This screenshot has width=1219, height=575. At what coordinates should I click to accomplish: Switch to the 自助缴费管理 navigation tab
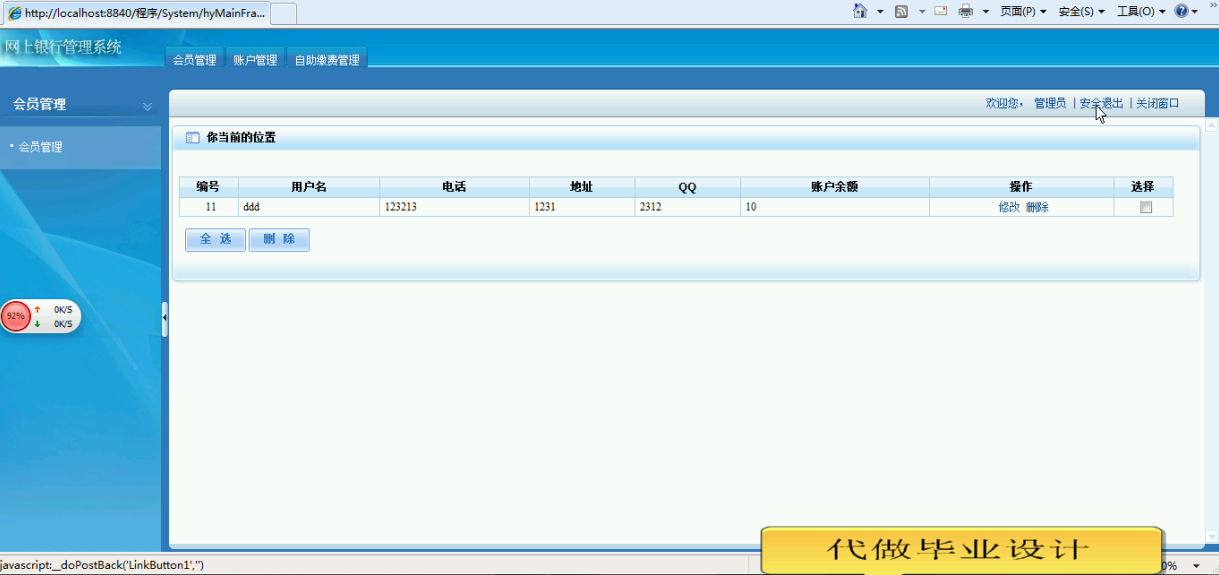327,59
